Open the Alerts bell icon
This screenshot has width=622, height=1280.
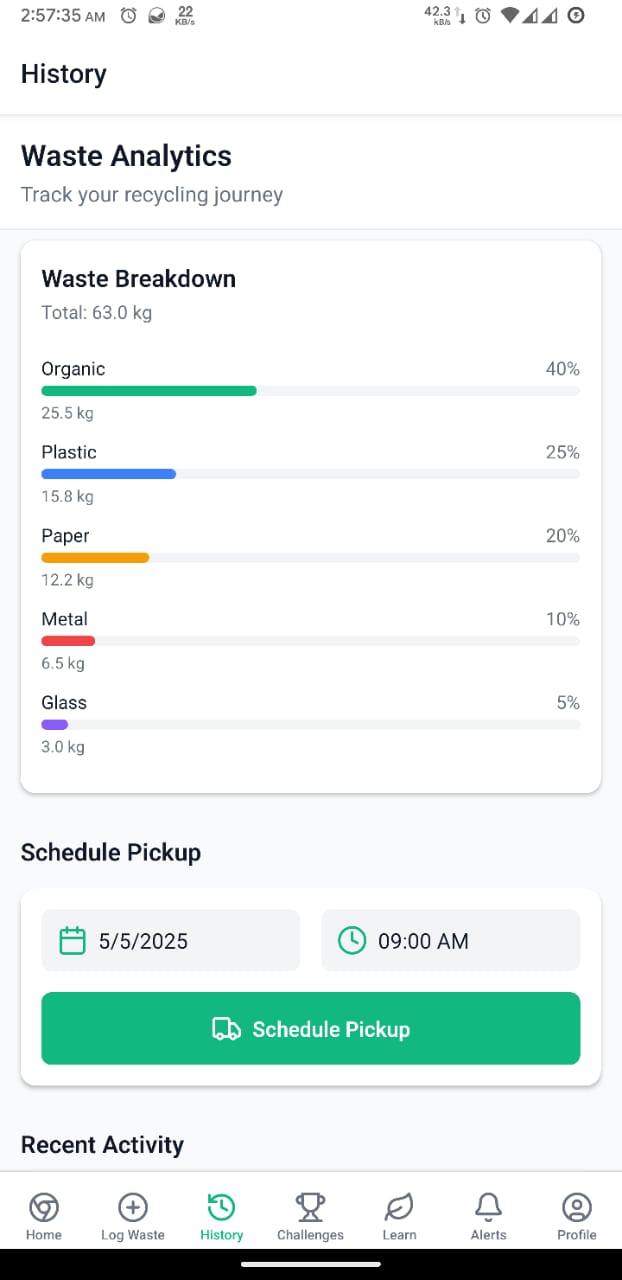(x=488, y=1207)
